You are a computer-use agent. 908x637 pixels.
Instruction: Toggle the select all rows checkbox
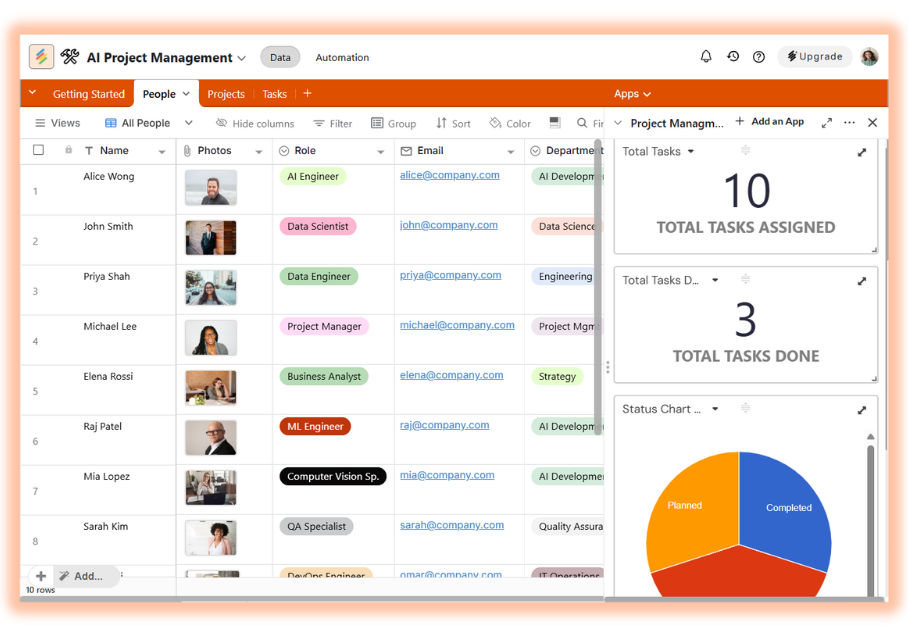[x=39, y=151]
